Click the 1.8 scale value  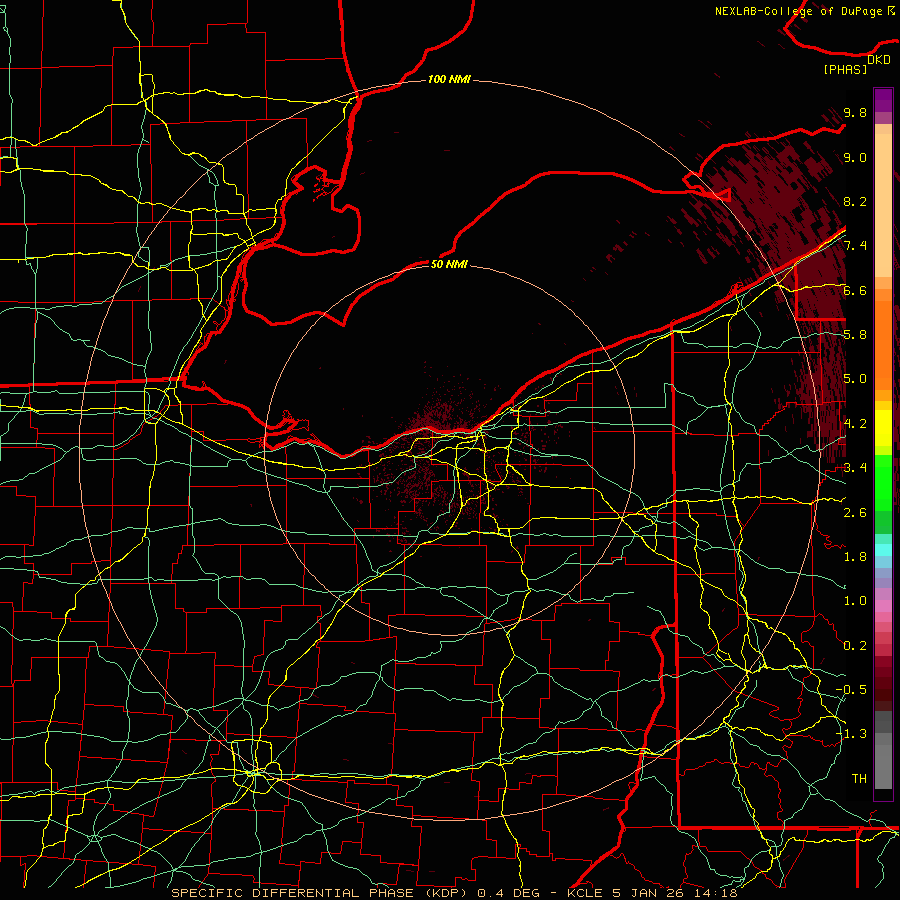(x=855, y=557)
